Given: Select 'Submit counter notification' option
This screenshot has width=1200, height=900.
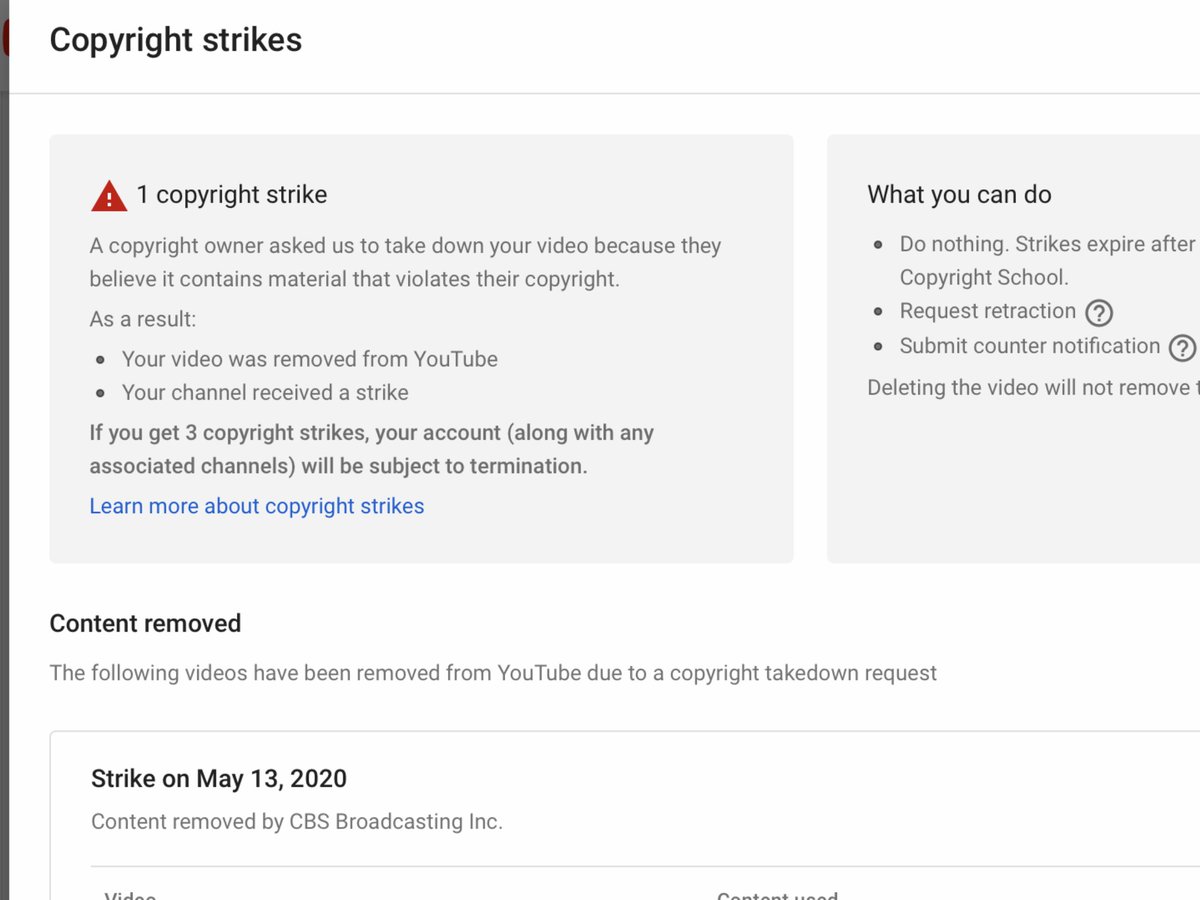Looking at the screenshot, I should tap(1030, 346).
